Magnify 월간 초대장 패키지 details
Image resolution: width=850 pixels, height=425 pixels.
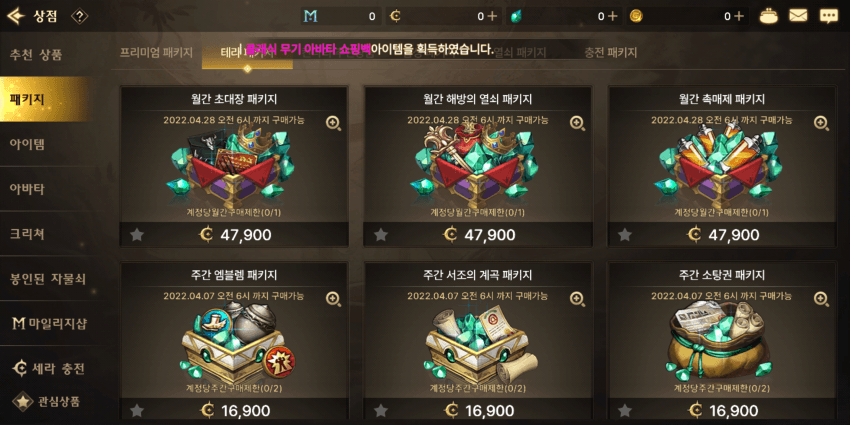pyautogui.click(x=333, y=123)
